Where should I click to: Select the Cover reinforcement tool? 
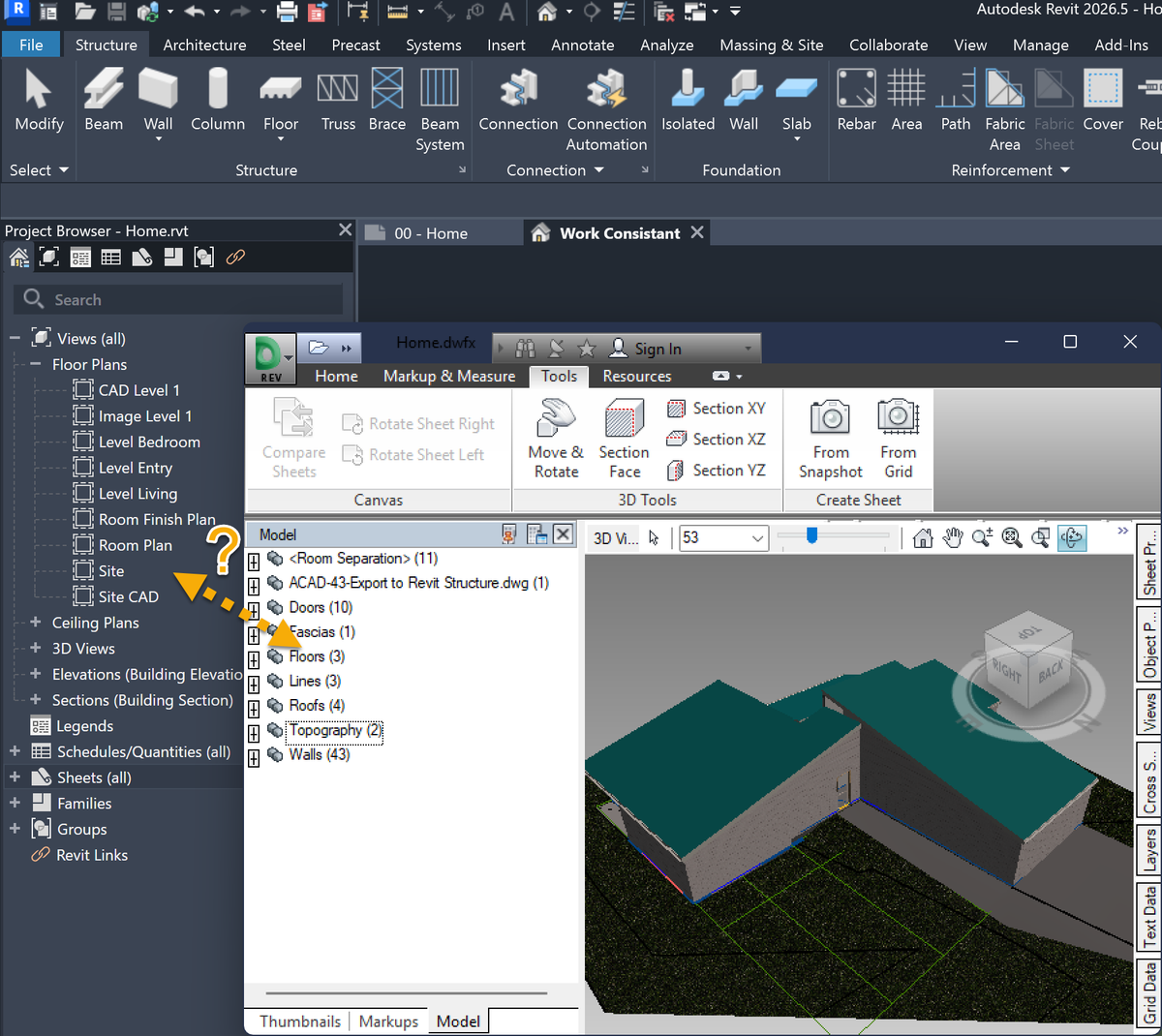point(1103,101)
